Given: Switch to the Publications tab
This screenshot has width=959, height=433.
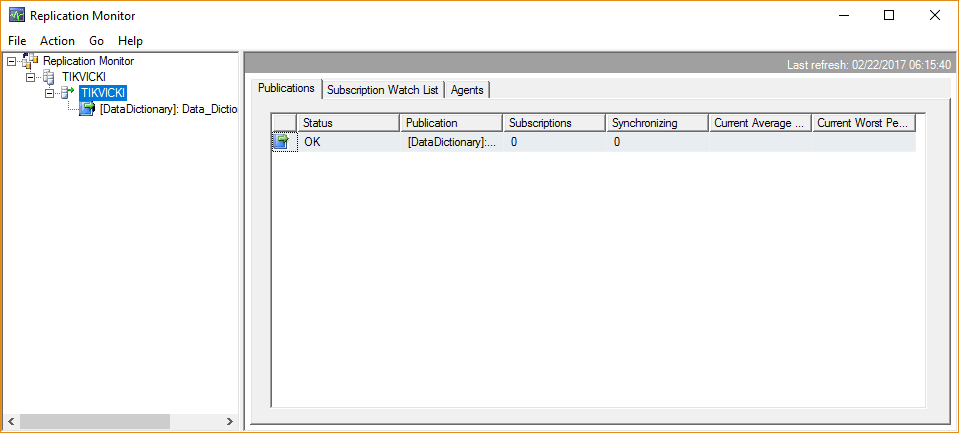Looking at the screenshot, I should coord(286,88).
